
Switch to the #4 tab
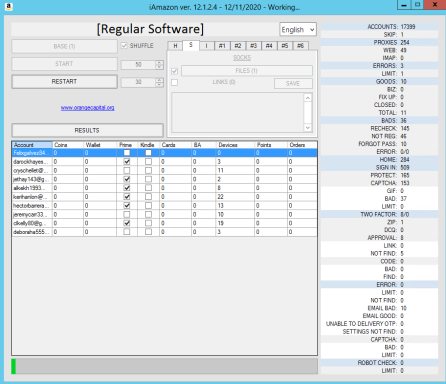pos(269,46)
